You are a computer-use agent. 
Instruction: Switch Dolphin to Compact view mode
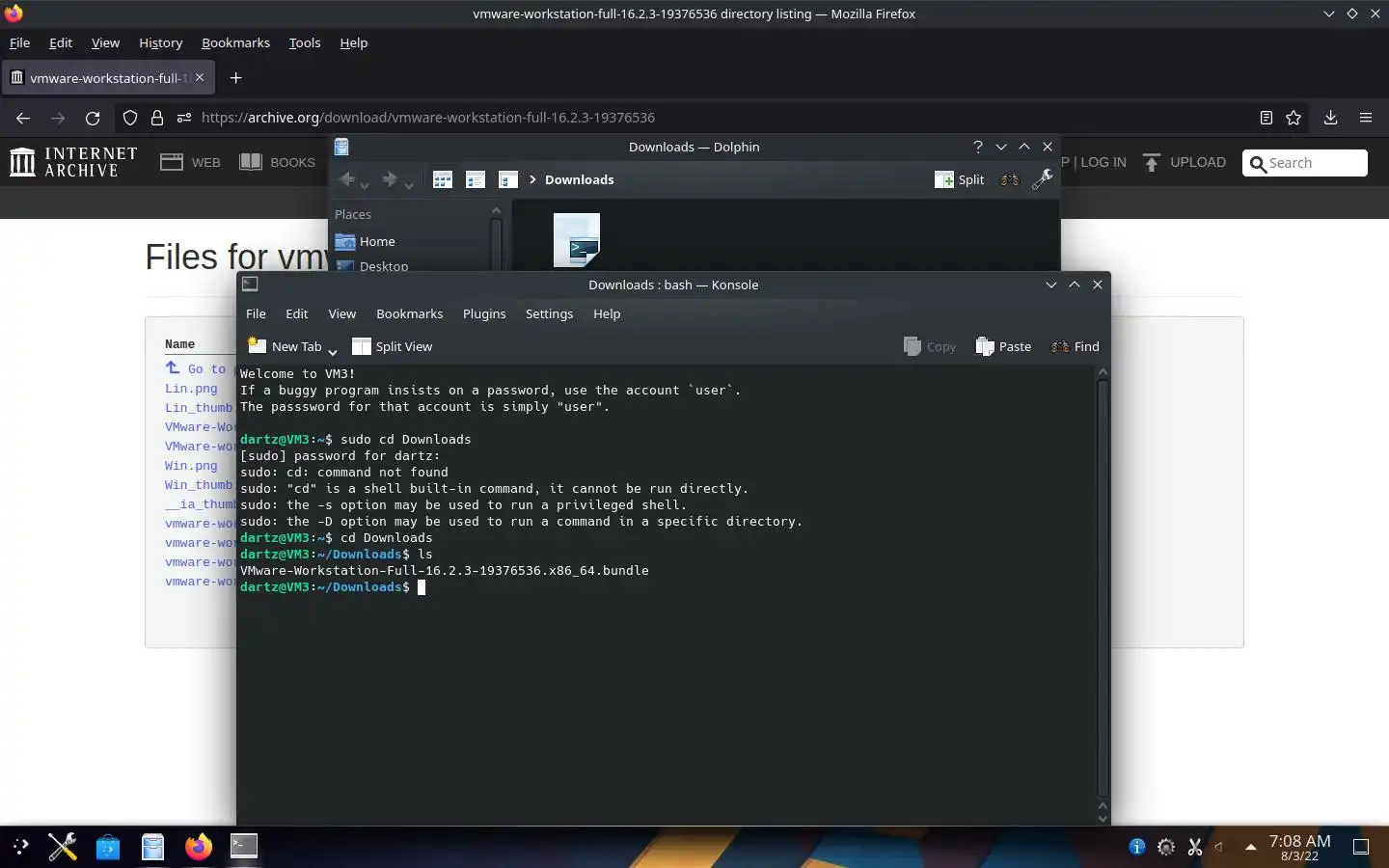point(476,179)
